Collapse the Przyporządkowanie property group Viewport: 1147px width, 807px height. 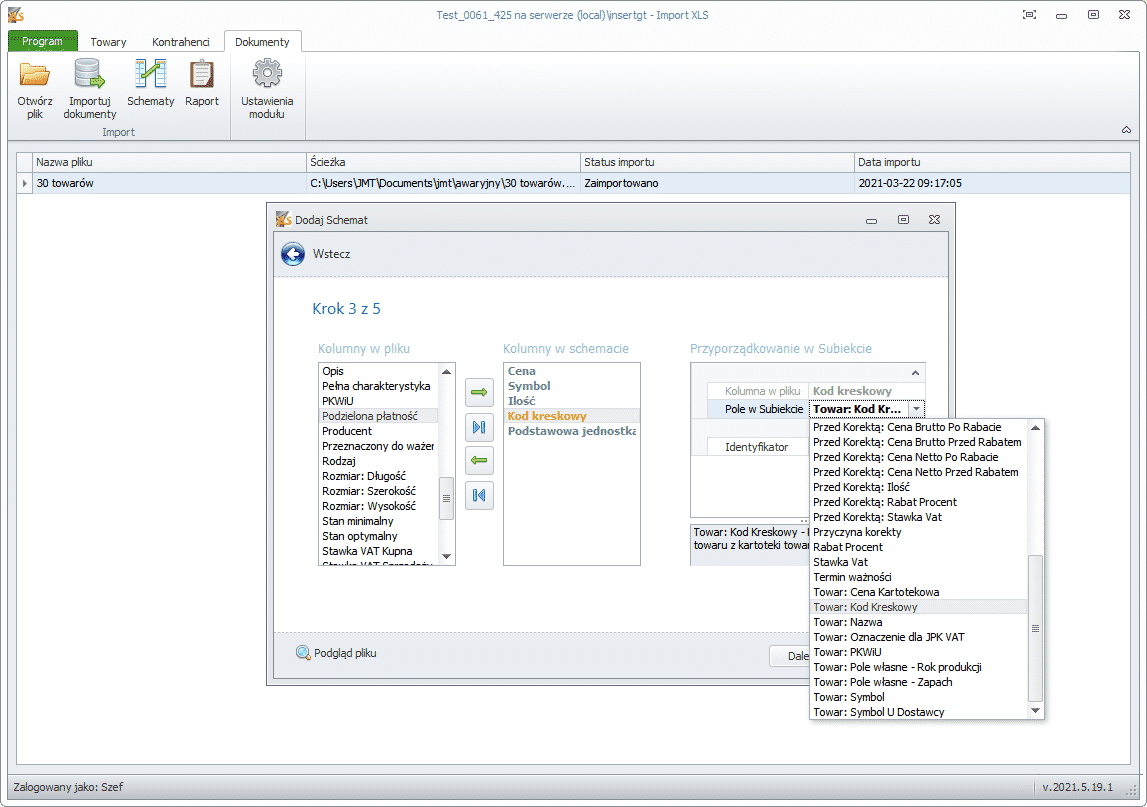[915, 373]
